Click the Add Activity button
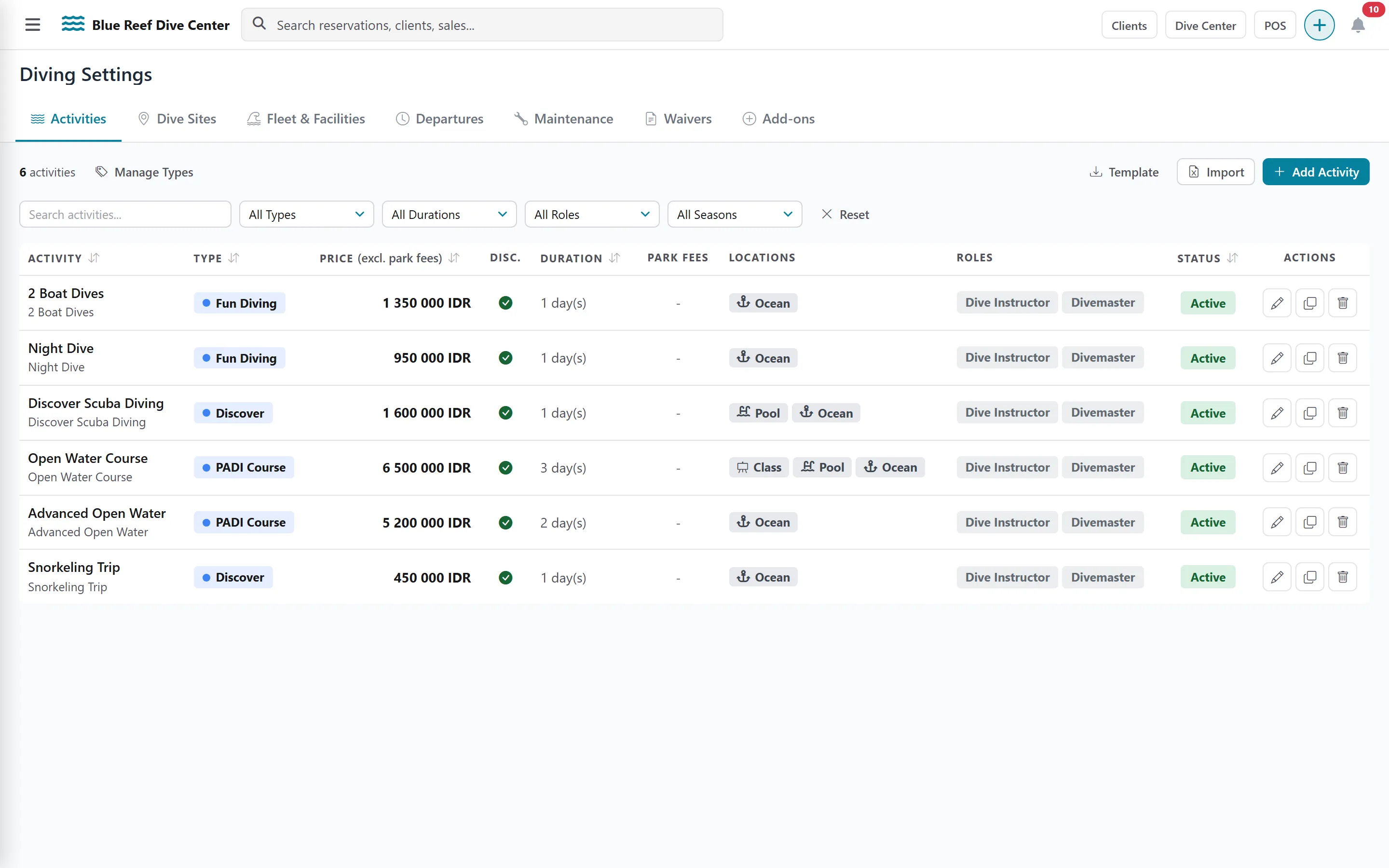This screenshot has width=1389, height=868. (1316, 172)
